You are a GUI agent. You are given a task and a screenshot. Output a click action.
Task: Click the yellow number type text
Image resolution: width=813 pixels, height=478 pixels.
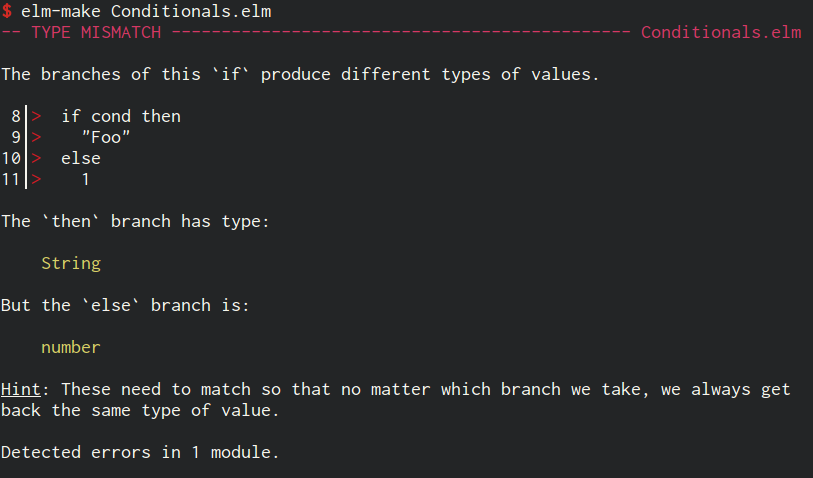[x=71, y=347]
